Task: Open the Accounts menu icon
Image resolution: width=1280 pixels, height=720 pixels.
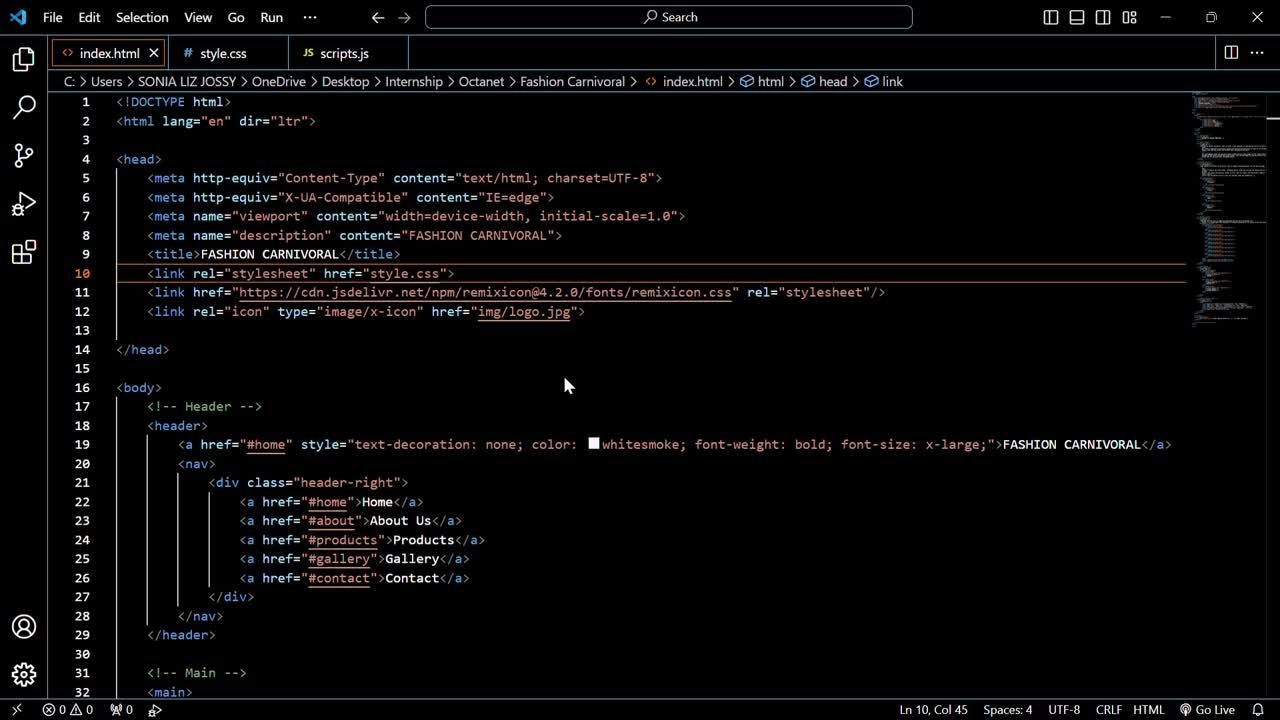Action: coord(24,627)
